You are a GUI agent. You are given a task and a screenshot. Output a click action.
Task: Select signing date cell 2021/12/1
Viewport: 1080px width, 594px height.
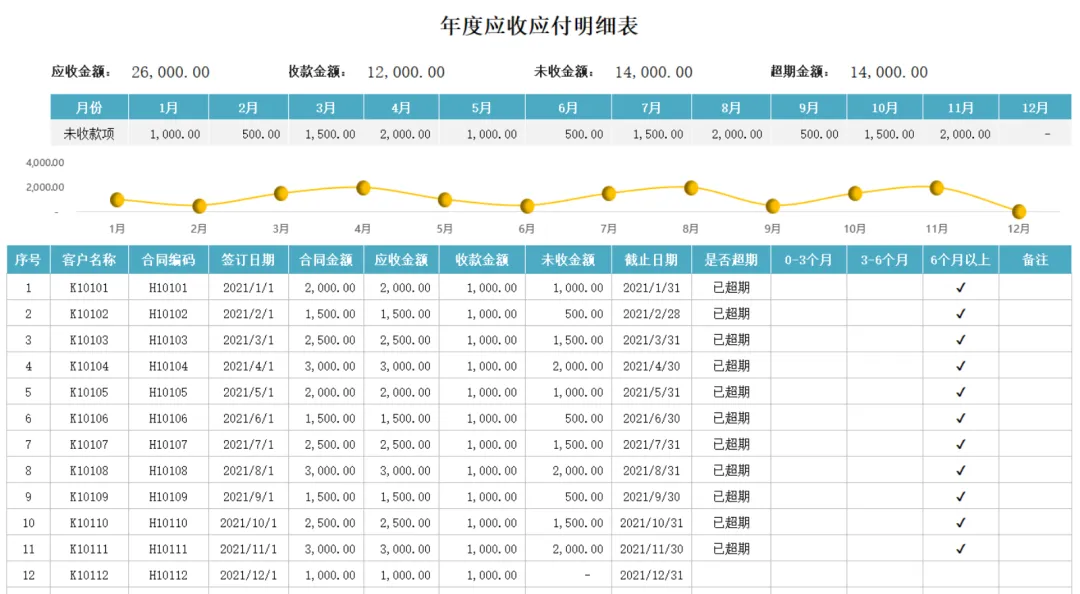[248, 576]
